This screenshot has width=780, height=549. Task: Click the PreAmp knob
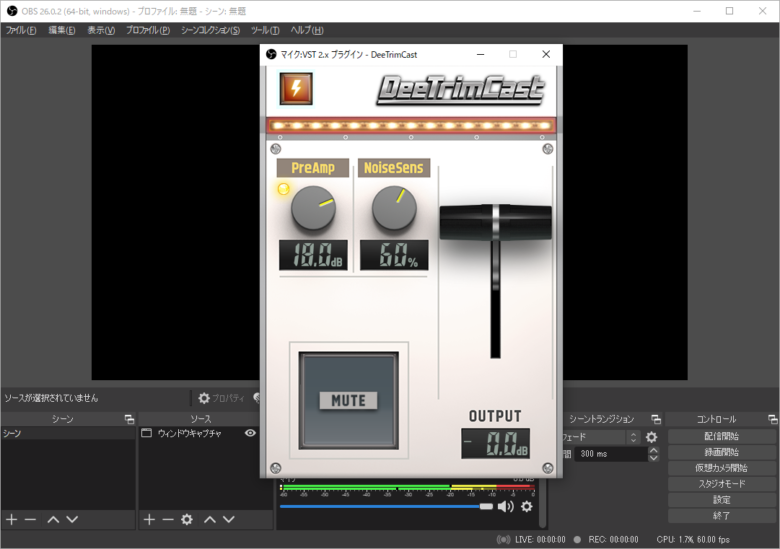[x=313, y=210]
